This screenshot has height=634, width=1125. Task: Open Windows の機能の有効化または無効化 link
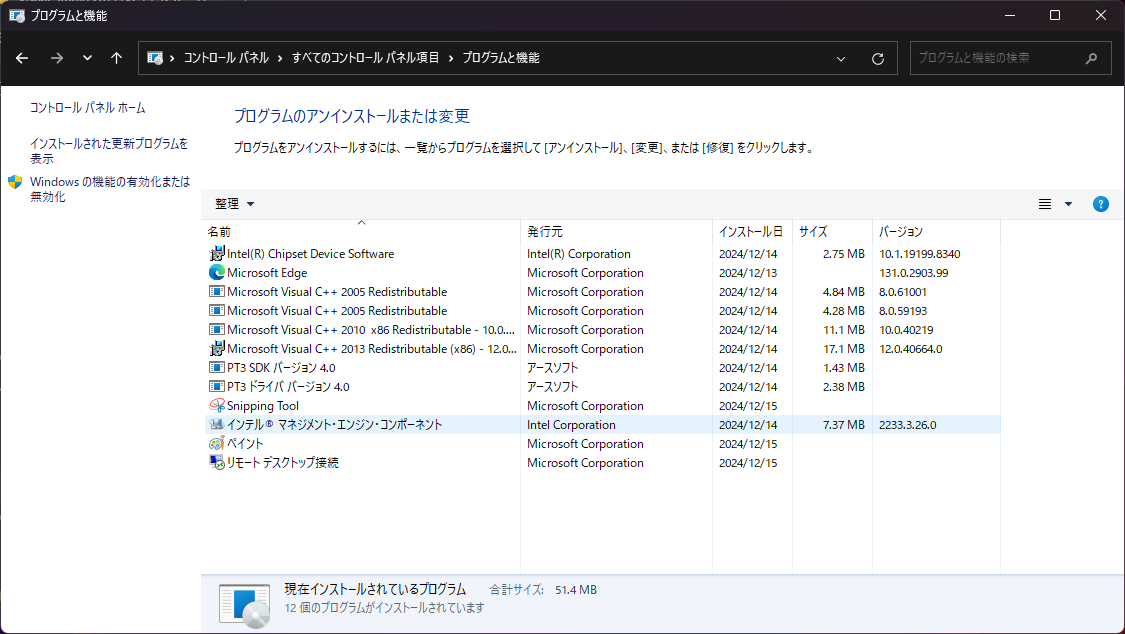point(110,189)
